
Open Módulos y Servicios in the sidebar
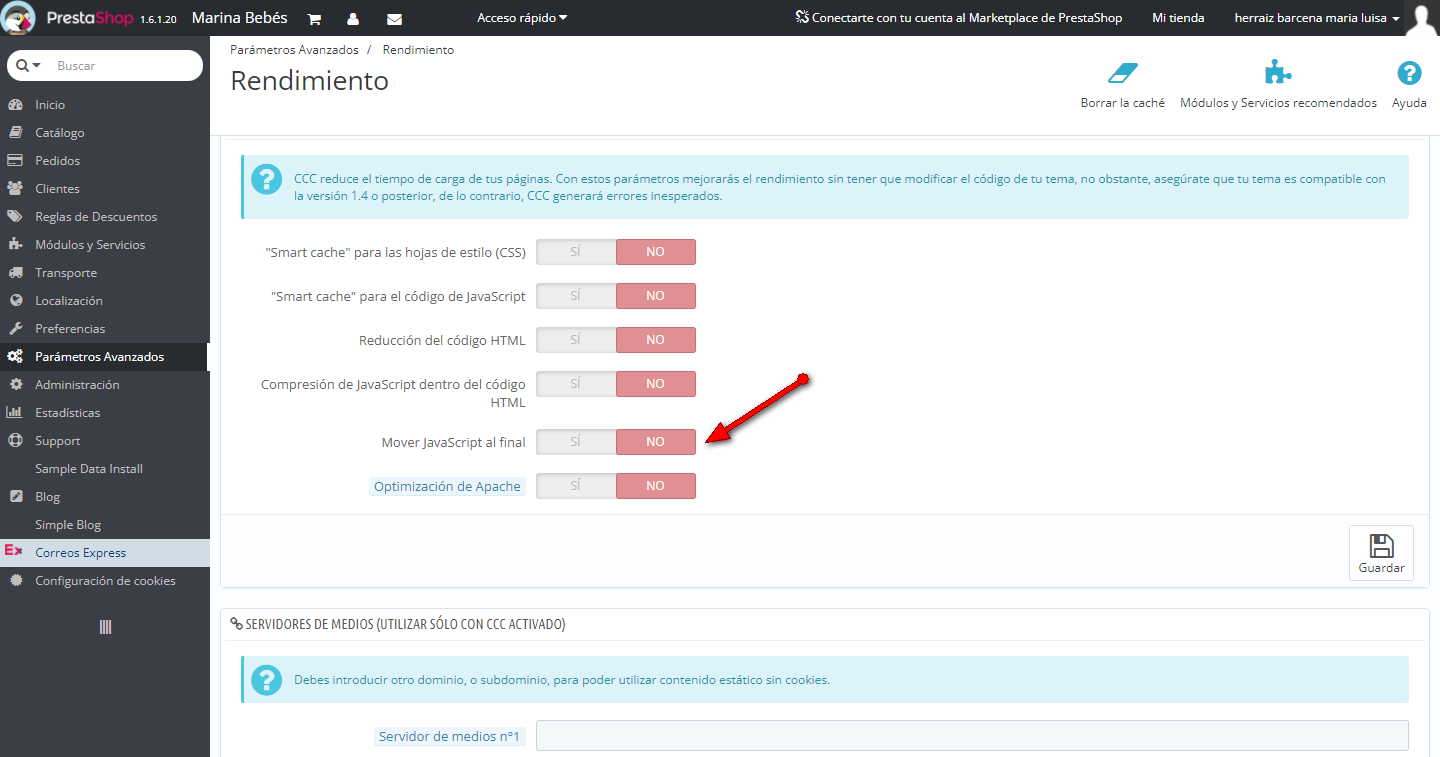coord(105,245)
